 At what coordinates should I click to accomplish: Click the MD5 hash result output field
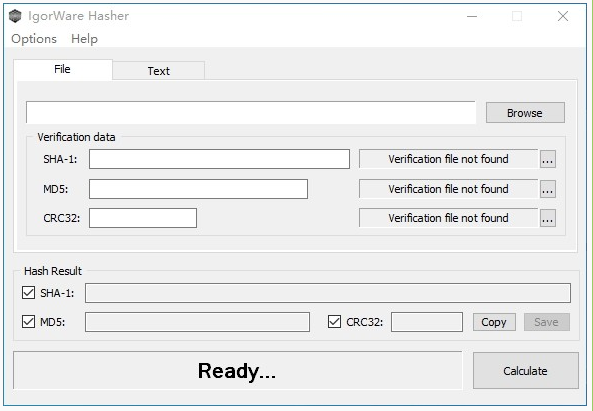[197, 322]
